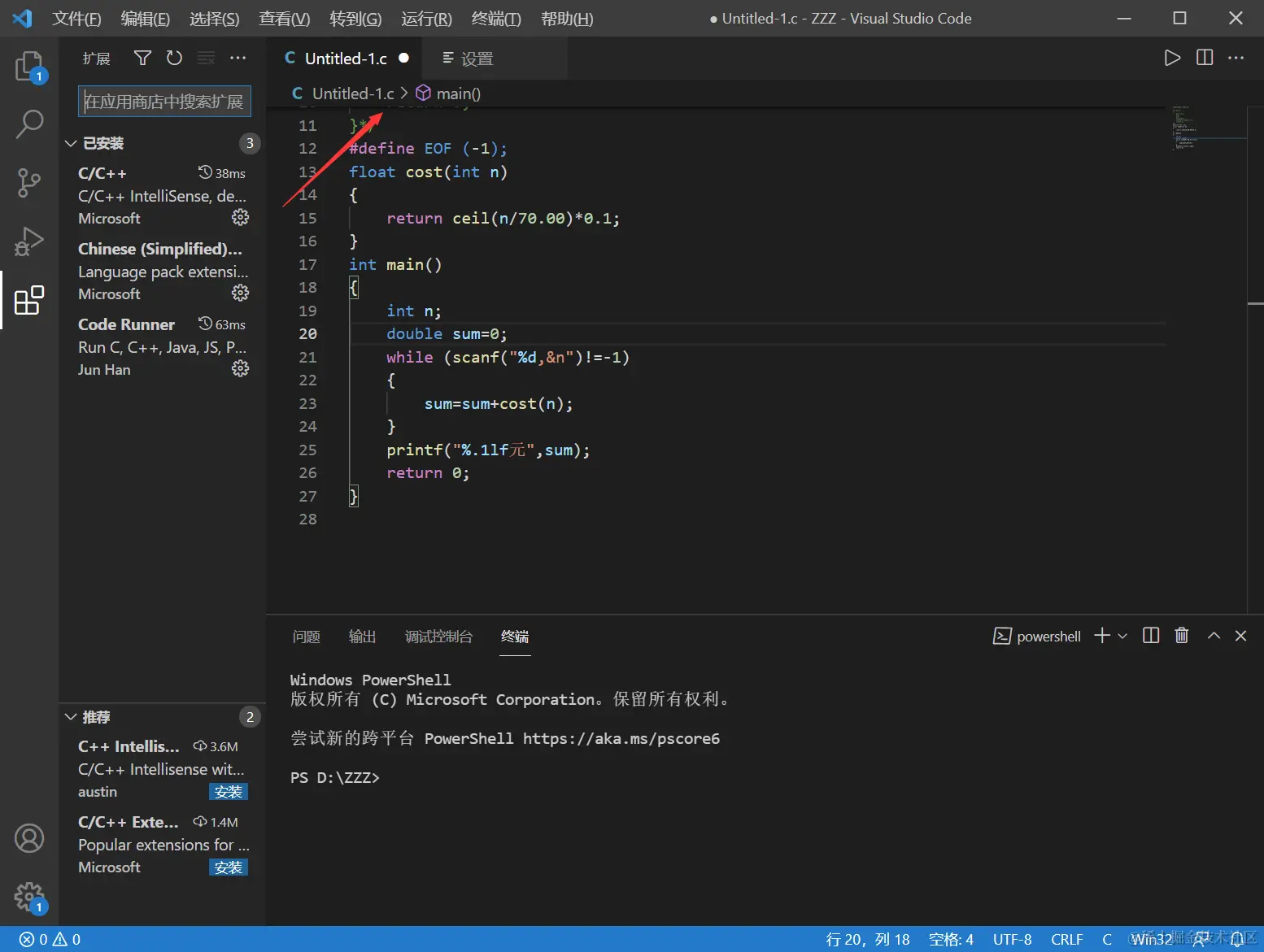
Task: Open the editor more actions menu
Action: click(x=1236, y=58)
